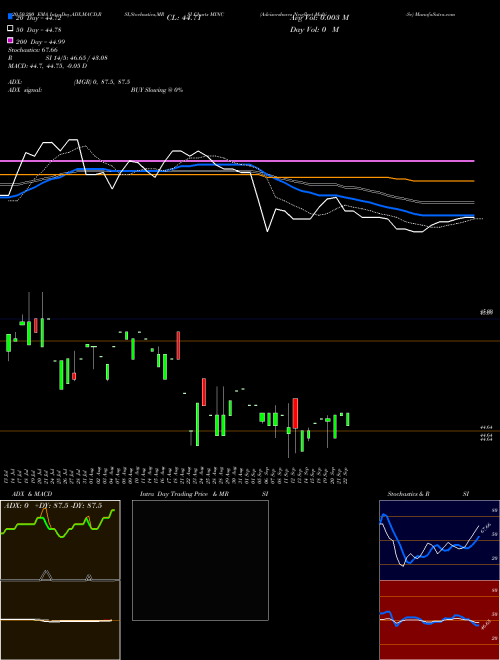Select the '50 Day - 44.78' legend text
This screenshot has height=660, width=500.
coord(39,29)
